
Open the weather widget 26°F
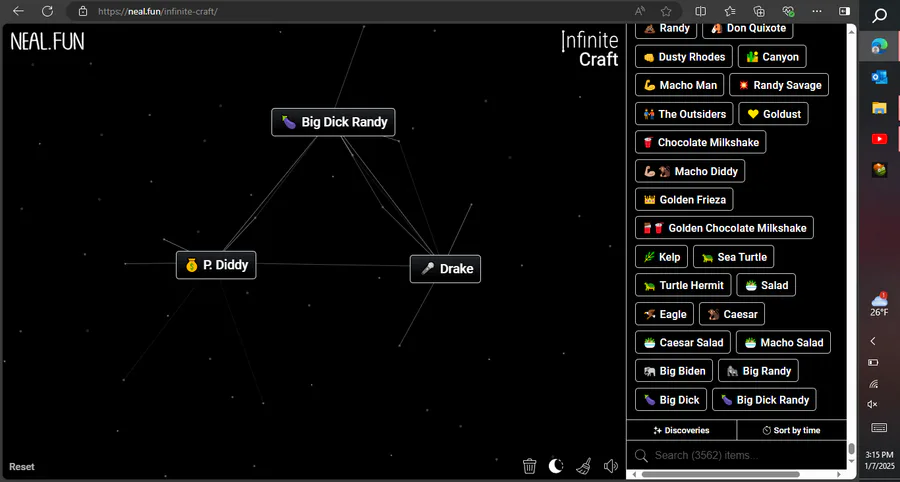pos(879,305)
